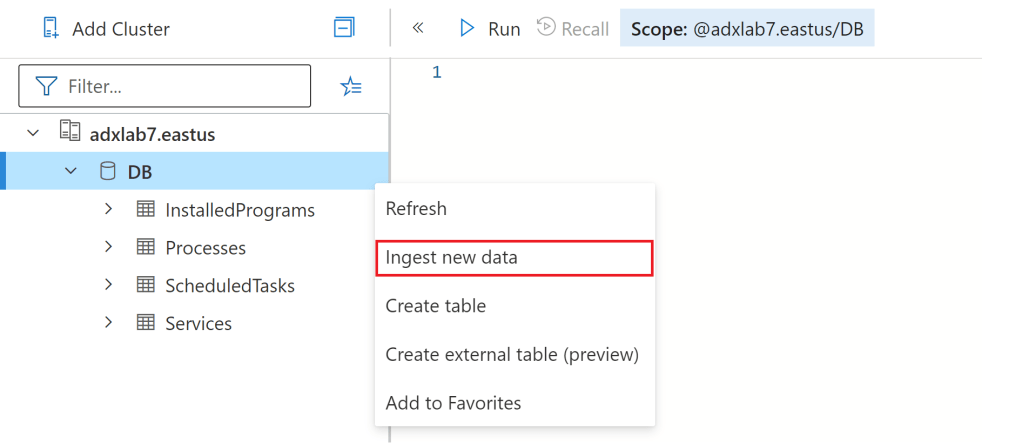Click the InstalledPrograms table icon

146,210
